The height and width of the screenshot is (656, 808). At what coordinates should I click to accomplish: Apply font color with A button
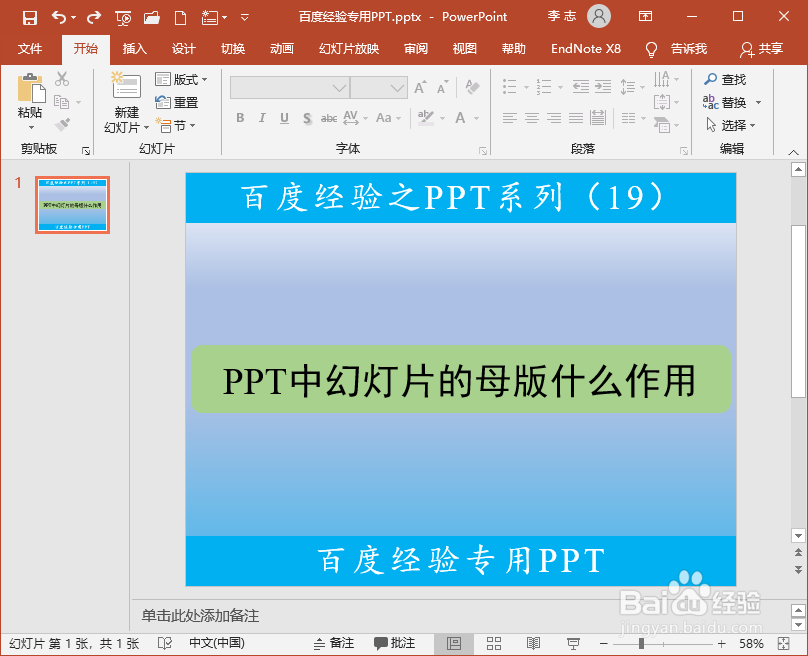coord(461,118)
